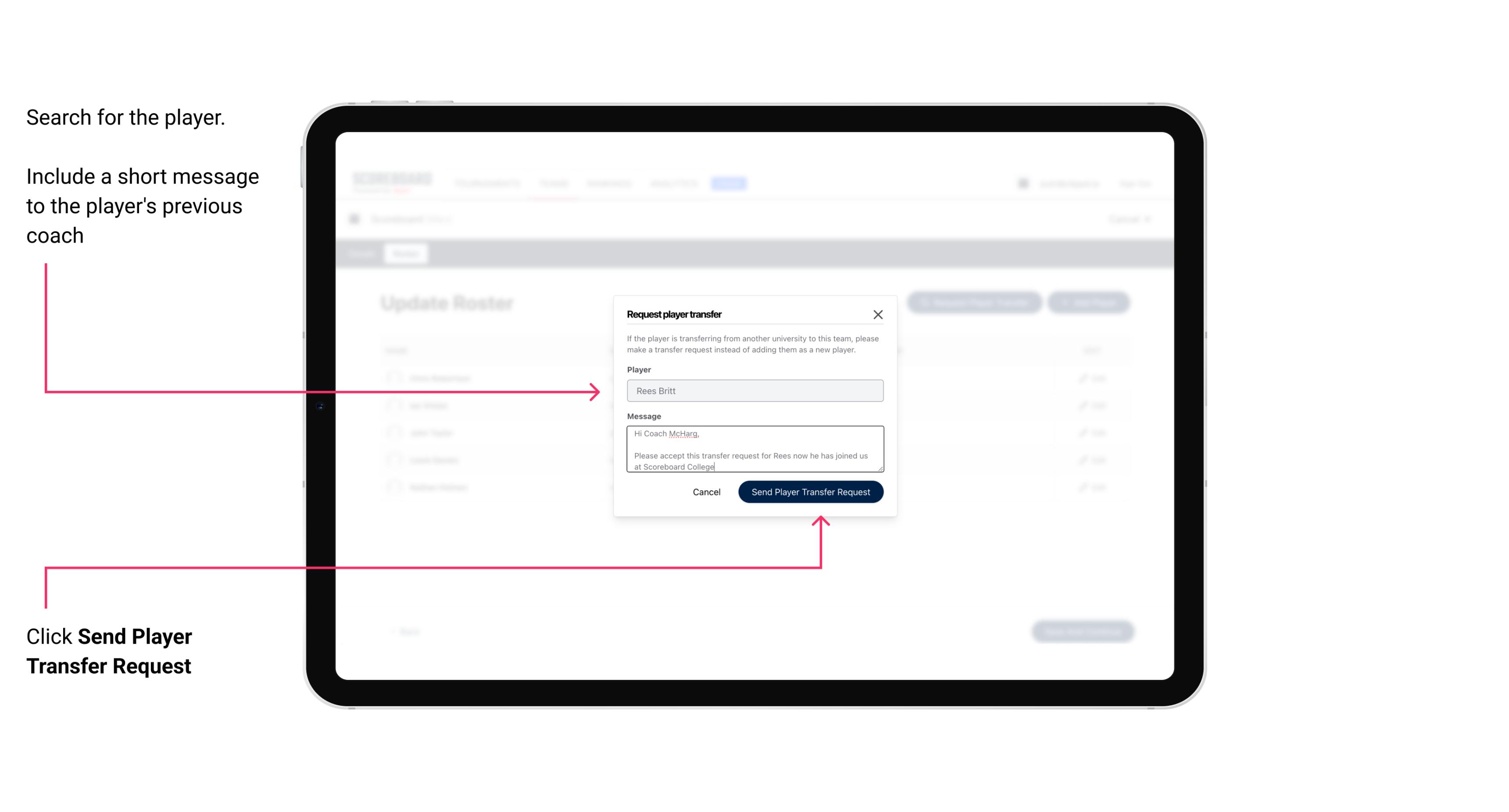The width and height of the screenshot is (1509, 812).
Task: Click the close X button on dialog
Action: [878, 314]
